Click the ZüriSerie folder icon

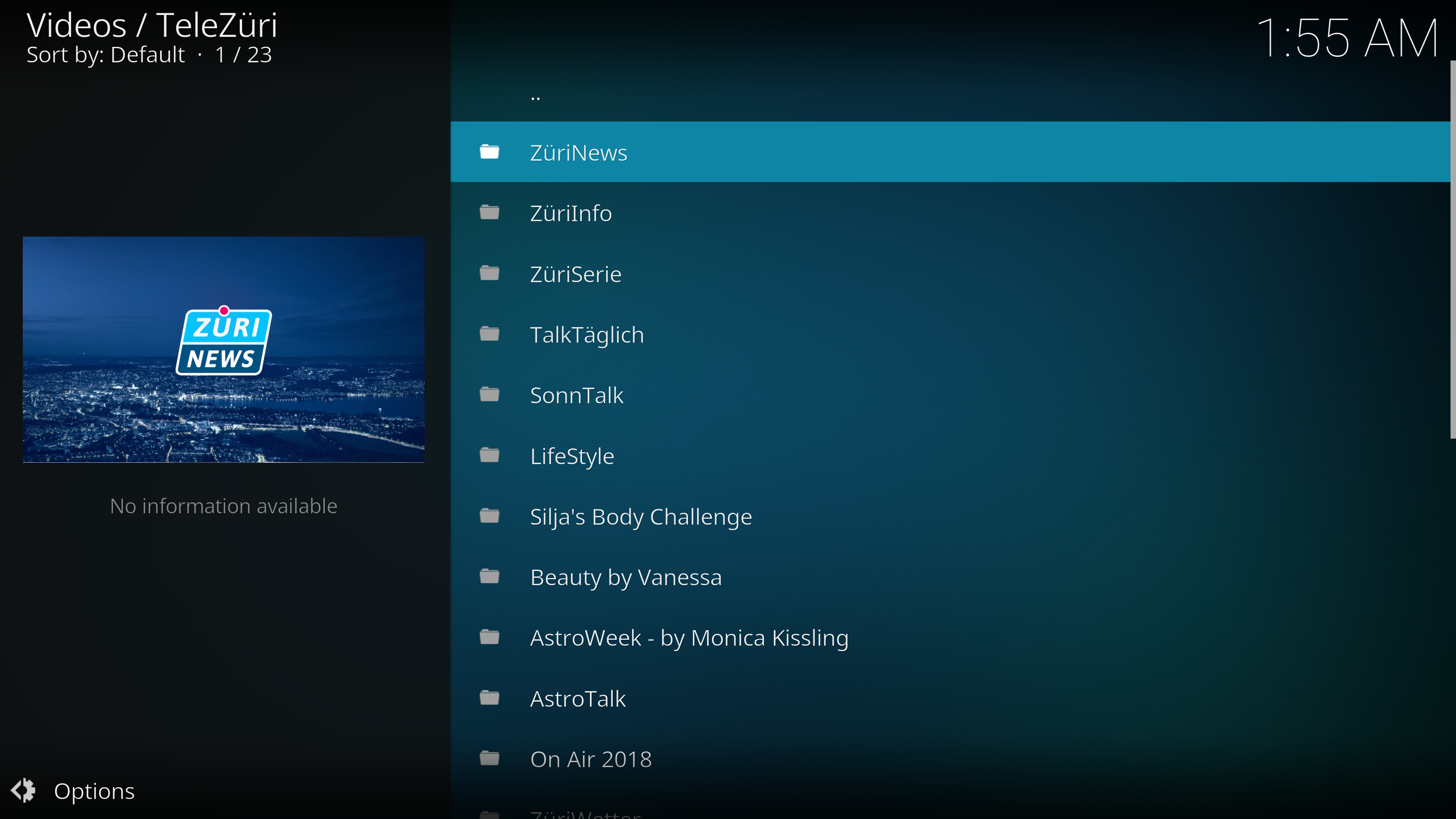click(490, 273)
